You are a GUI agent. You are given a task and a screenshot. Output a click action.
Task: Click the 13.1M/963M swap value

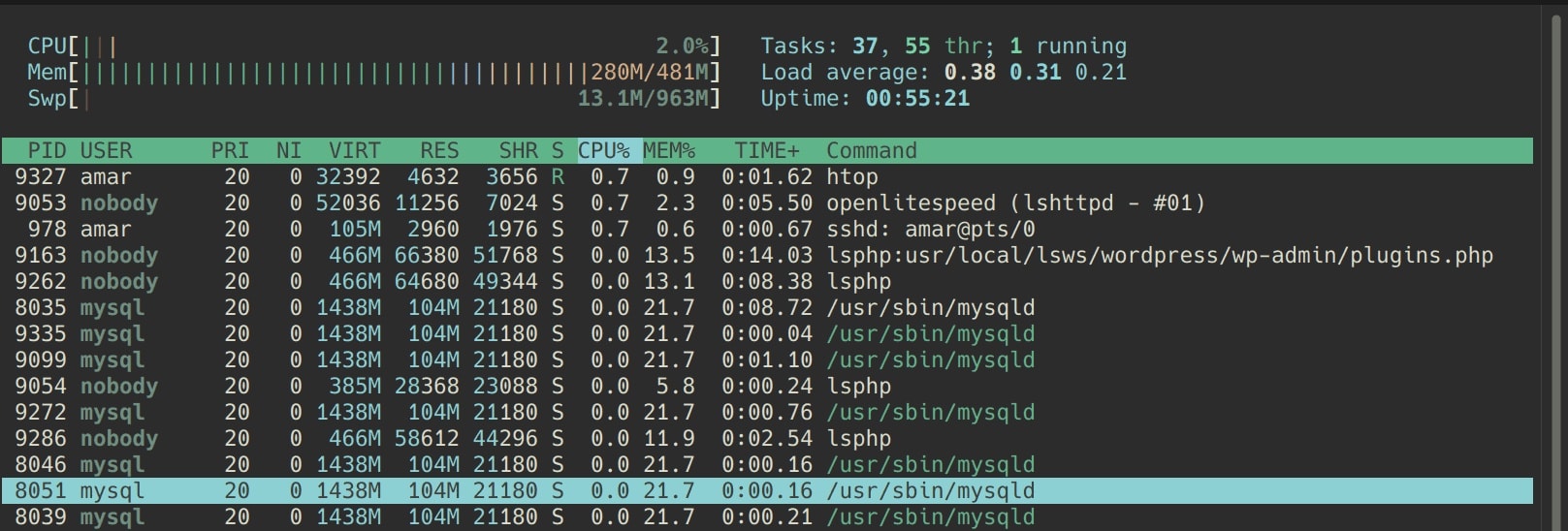644,98
